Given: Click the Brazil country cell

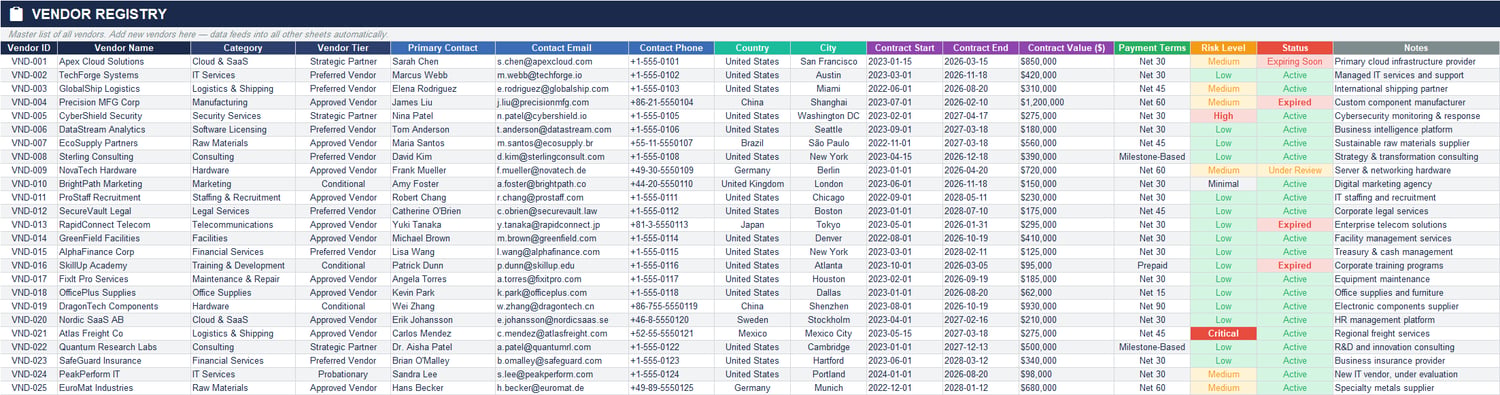Looking at the screenshot, I should click(x=752, y=143).
